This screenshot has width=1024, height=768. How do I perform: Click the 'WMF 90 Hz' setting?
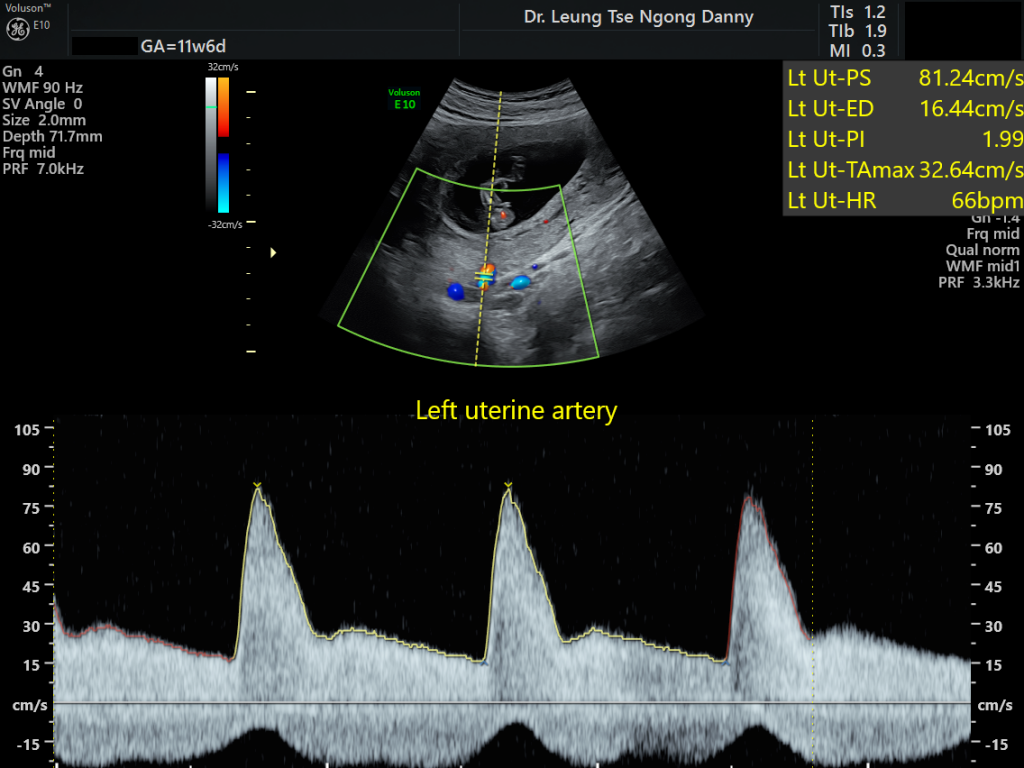click(42, 88)
